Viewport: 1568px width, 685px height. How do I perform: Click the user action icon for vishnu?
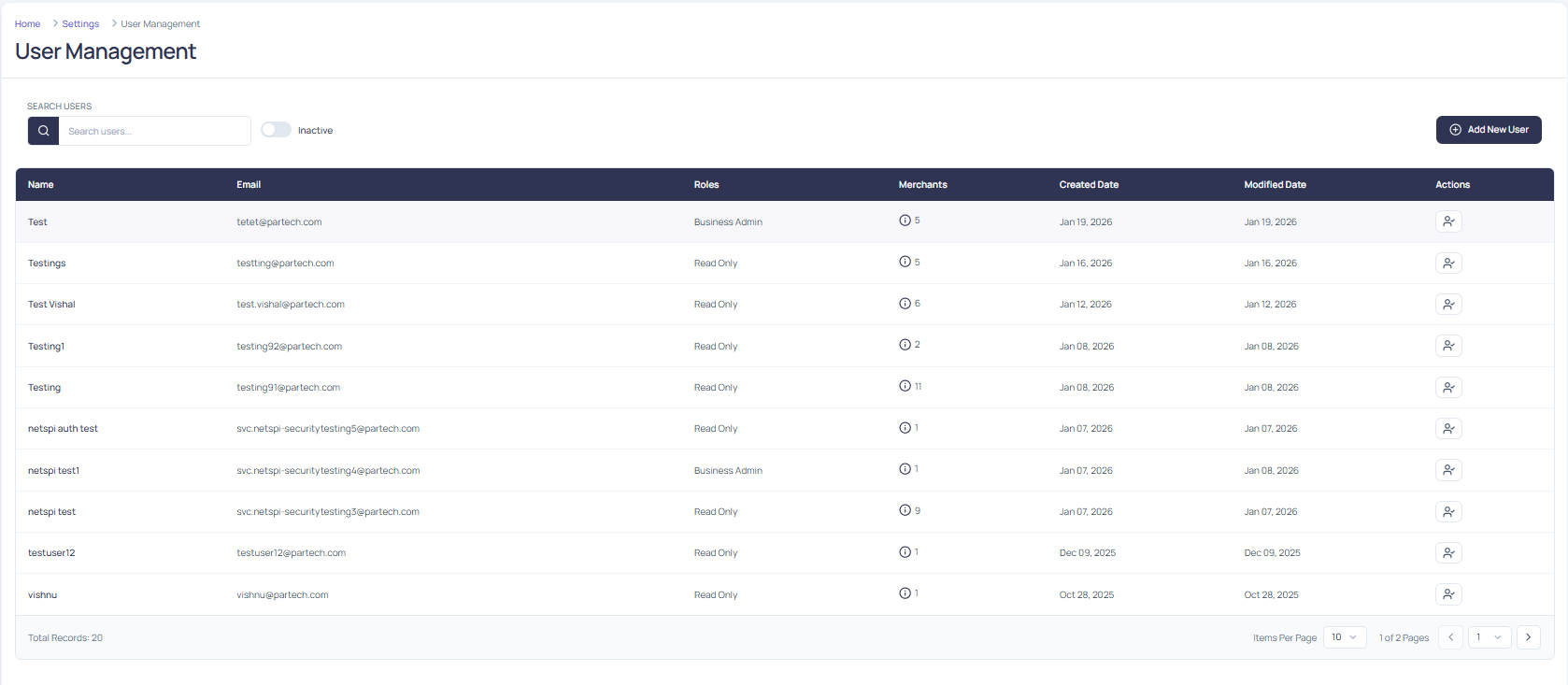tap(1448, 594)
